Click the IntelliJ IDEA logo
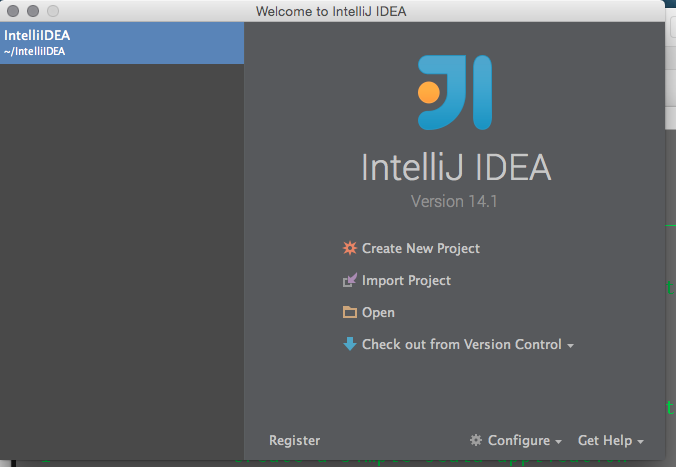 click(455, 92)
